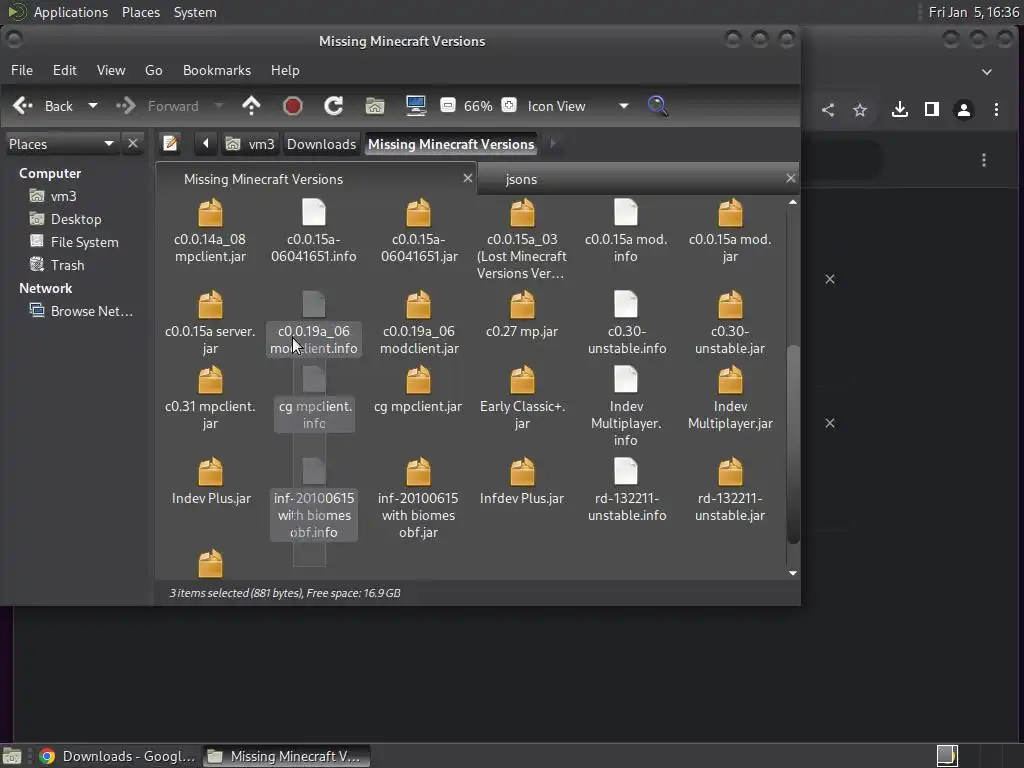
Task: Select the c0.0.15a-06041651.jar archive
Action: pos(419,231)
